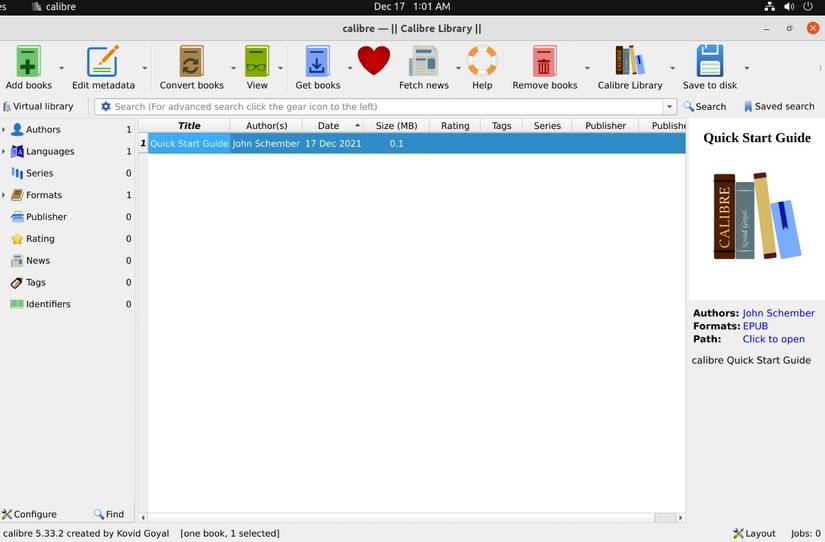Select the Quick Start Guide title cell
The height and width of the screenshot is (542, 825).
pos(189,144)
